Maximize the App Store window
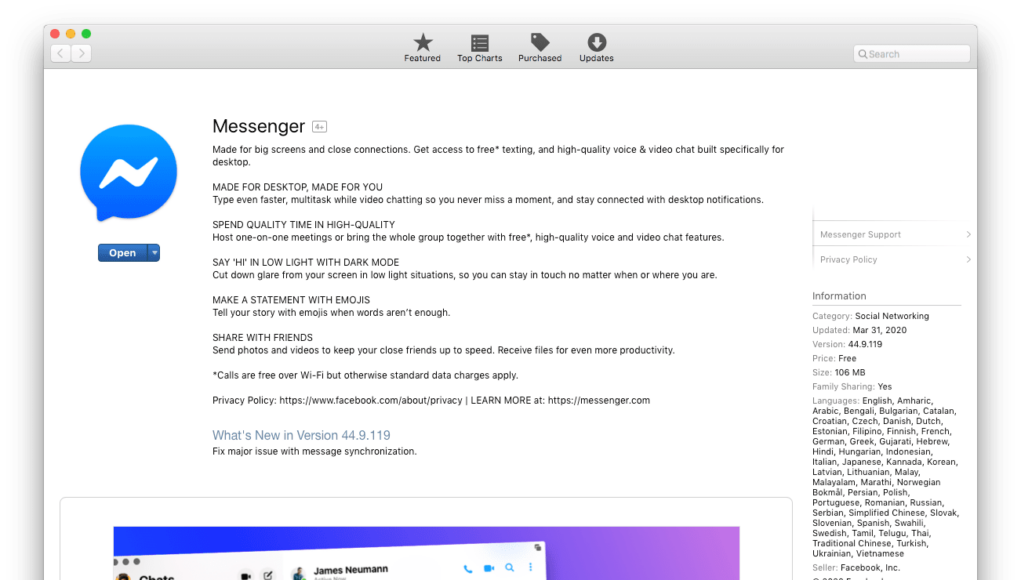This screenshot has height=580, width=1021. click(86, 34)
